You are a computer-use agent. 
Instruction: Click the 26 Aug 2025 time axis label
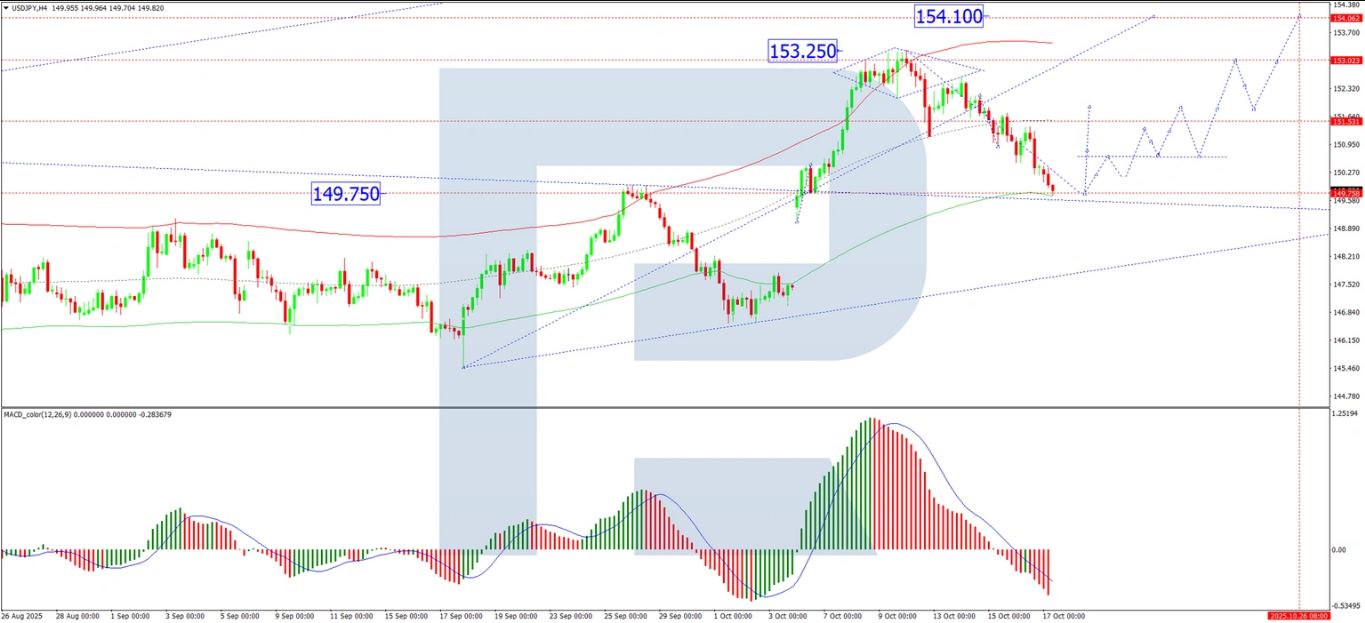click(x=20, y=616)
